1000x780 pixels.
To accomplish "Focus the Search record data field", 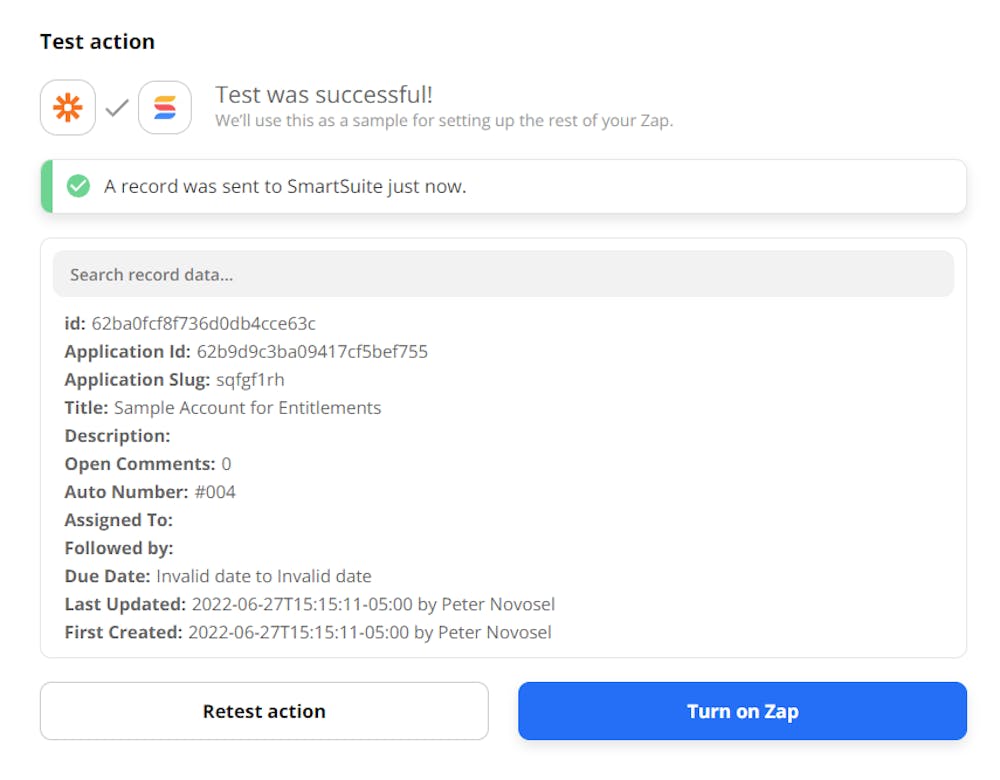I will (503, 274).
